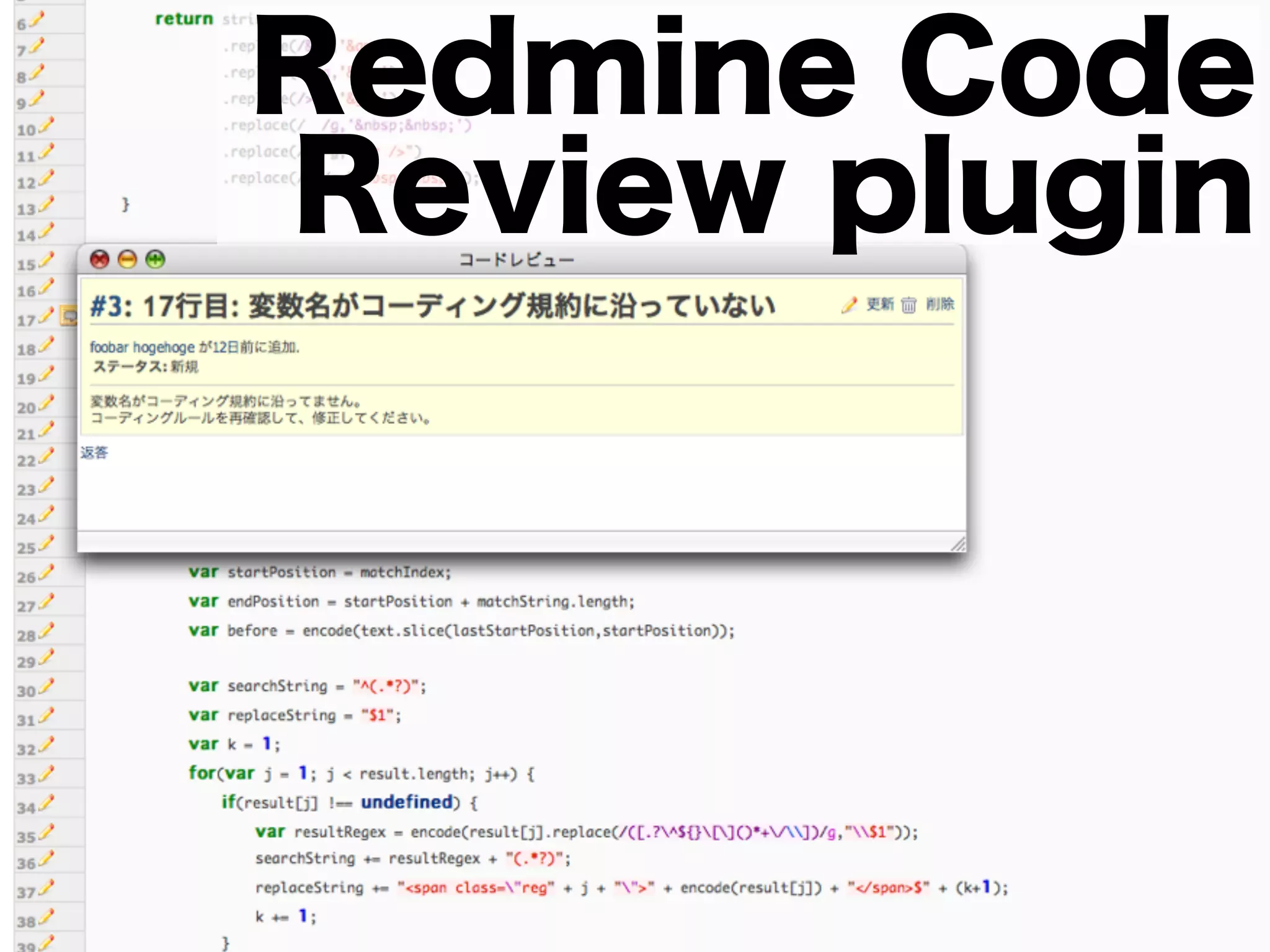The height and width of the screenshot is (952, 1270).
Task: Close the コードレビュー dialog with red button
Action: [x=99, y=259]
